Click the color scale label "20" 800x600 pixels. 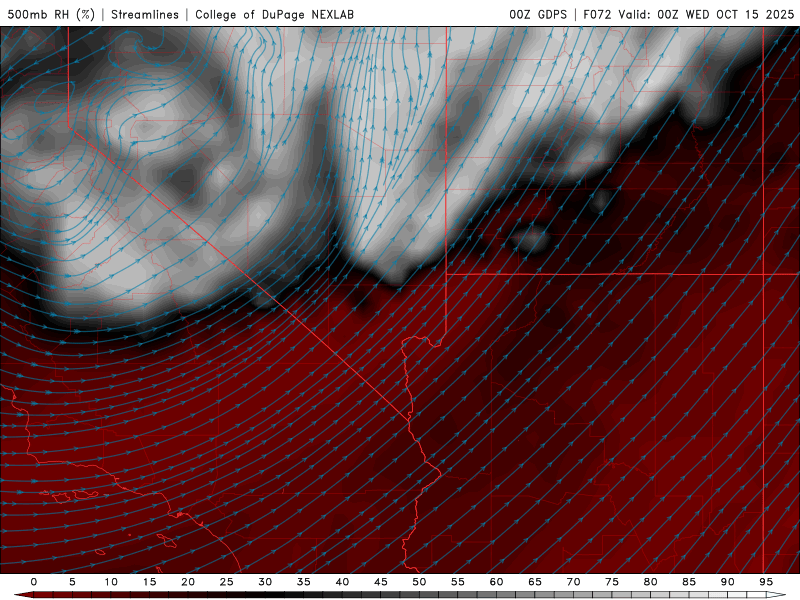(x=188, y=582)
